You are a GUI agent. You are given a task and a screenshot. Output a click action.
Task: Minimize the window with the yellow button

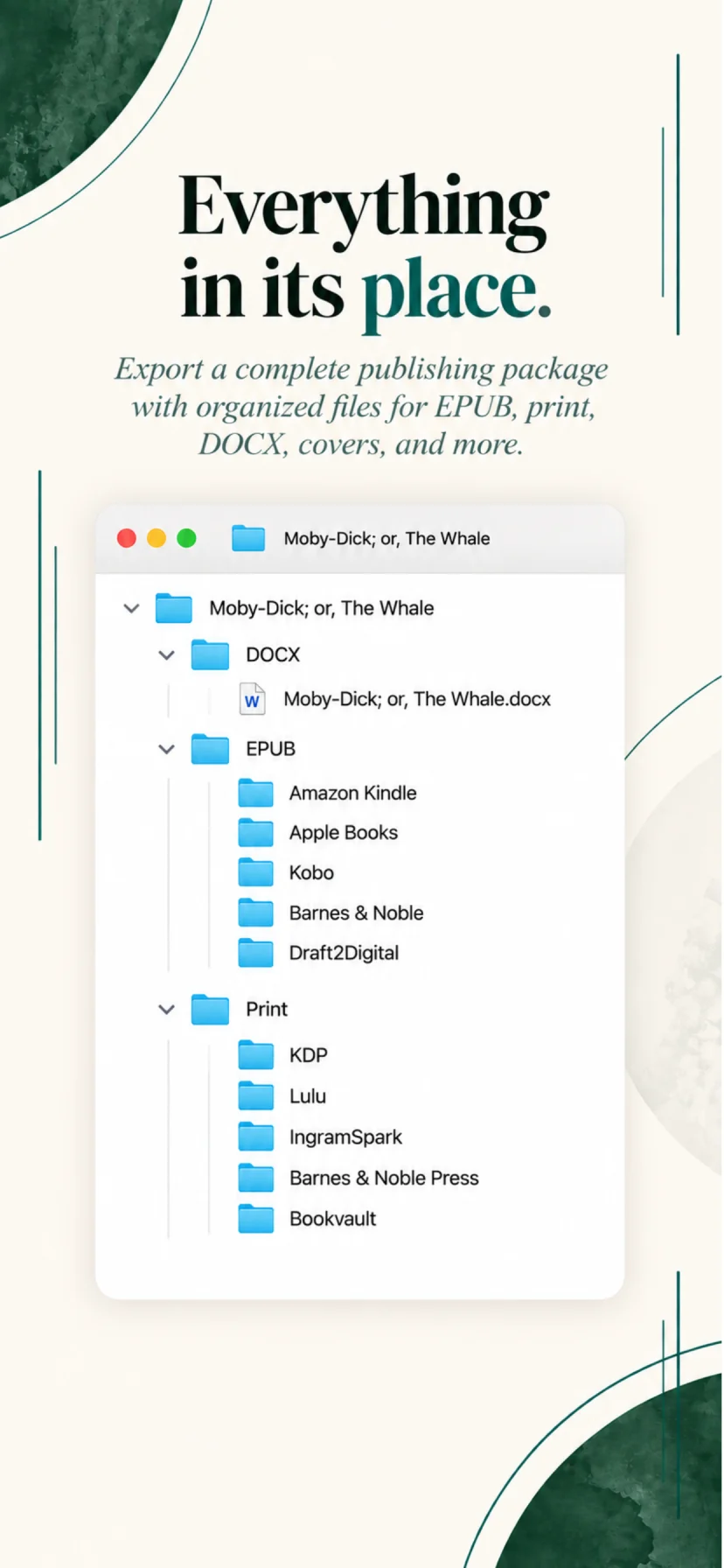click(157, 538)
